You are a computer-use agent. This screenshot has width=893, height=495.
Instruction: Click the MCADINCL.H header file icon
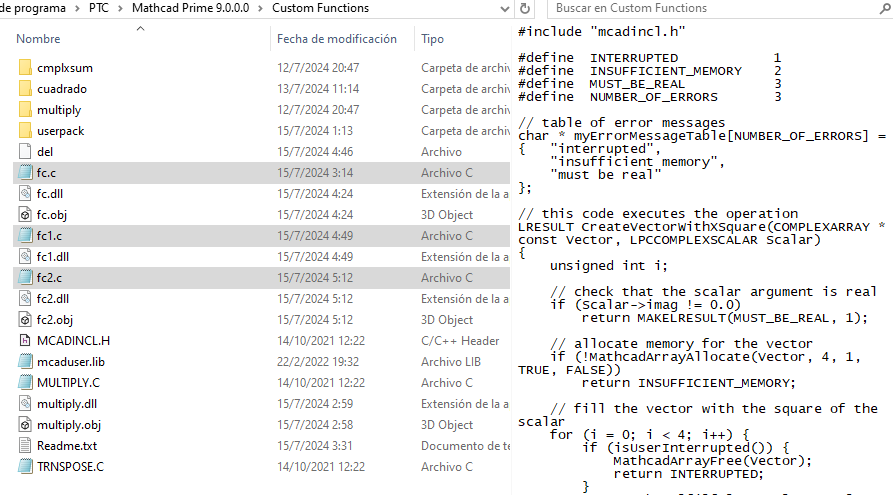(26, 341)
